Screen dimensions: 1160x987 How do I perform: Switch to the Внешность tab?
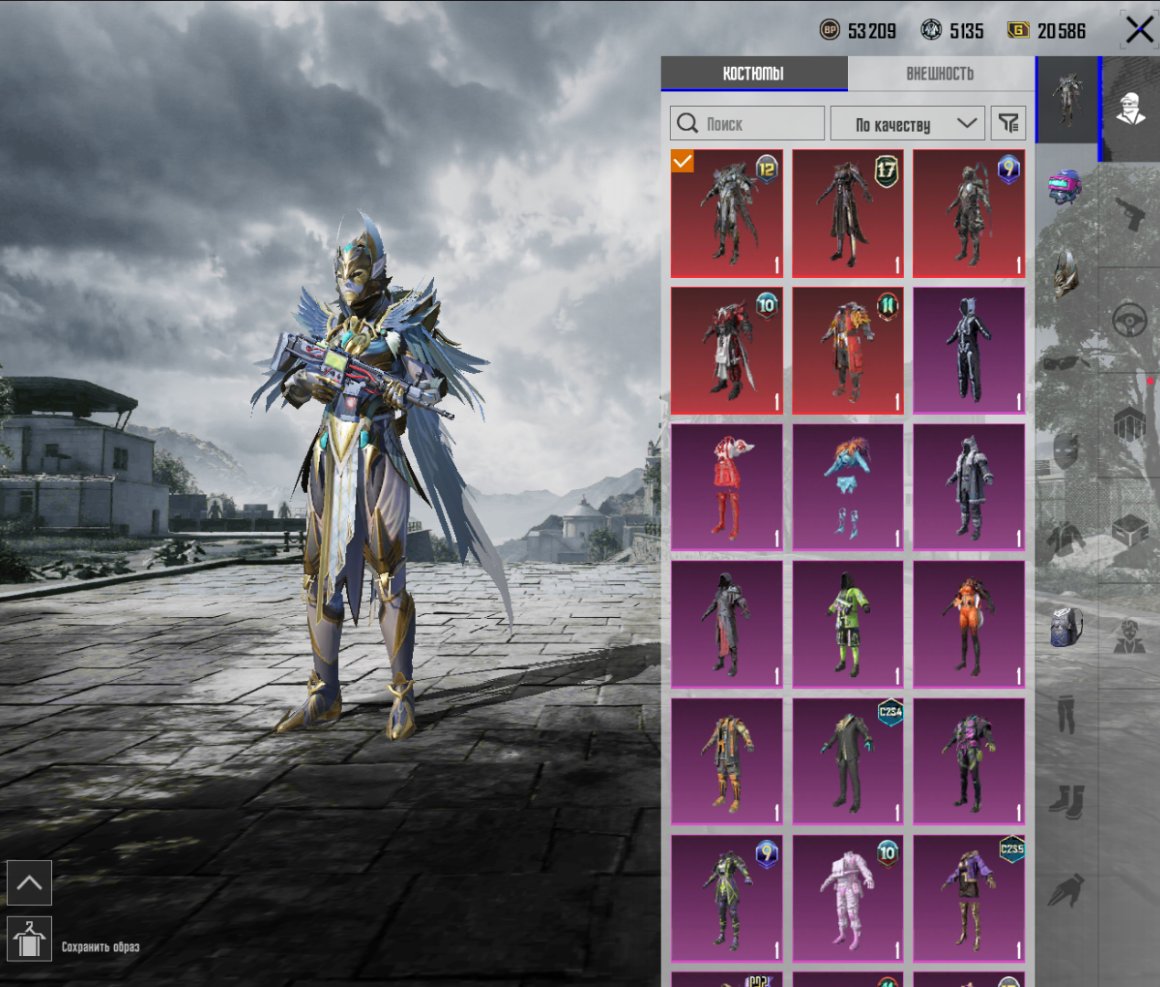click(x=940, y=73)
